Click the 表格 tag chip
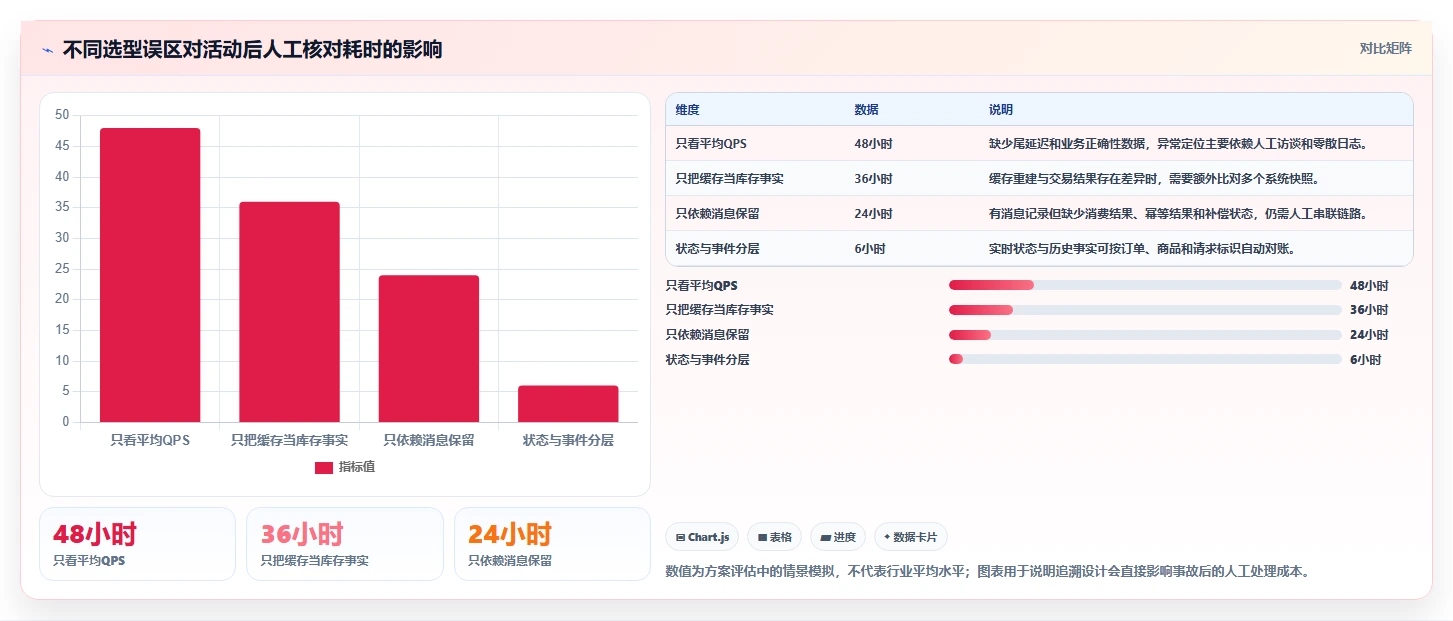 click(774, 537)
